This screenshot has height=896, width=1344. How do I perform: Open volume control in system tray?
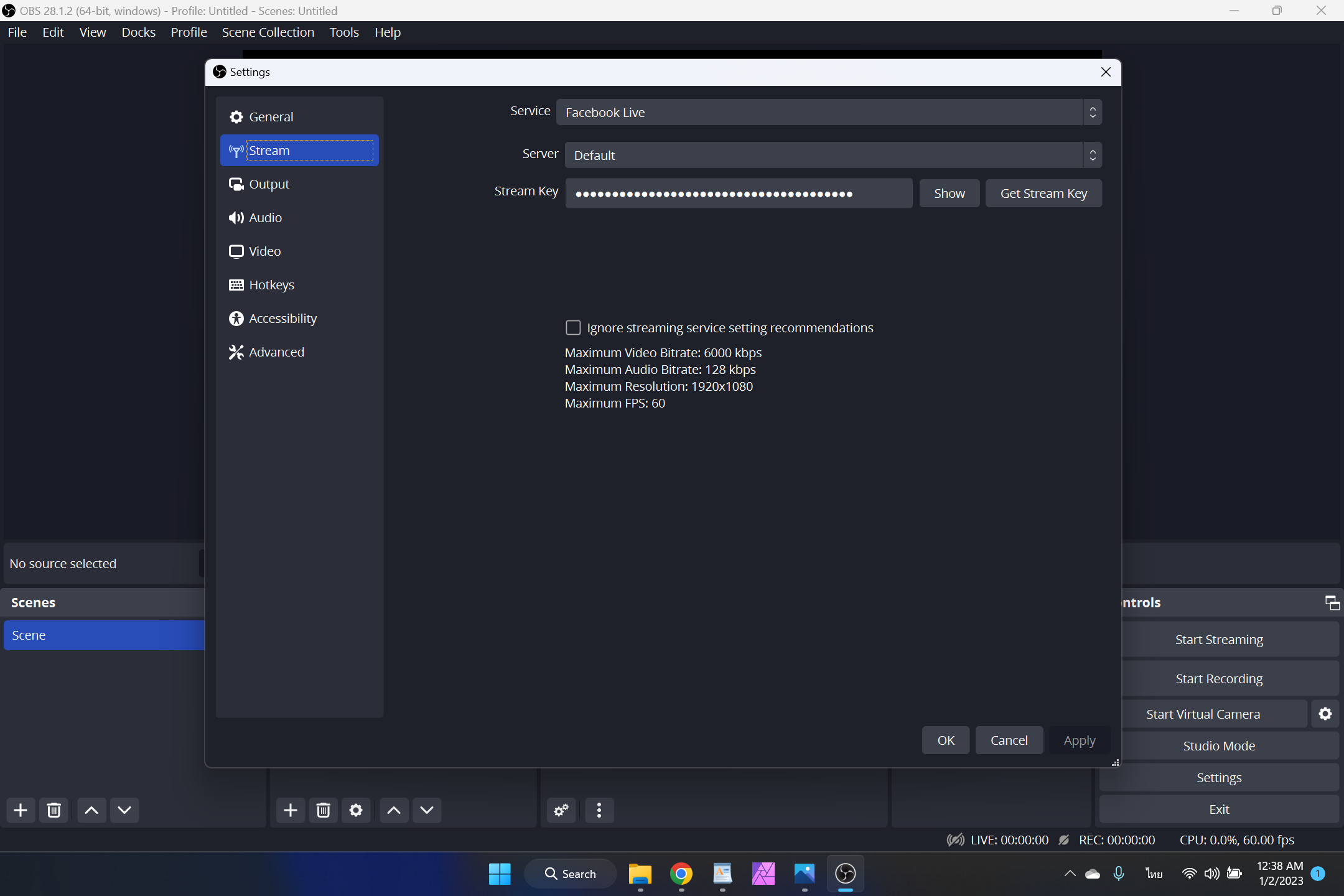point(1211,874)
